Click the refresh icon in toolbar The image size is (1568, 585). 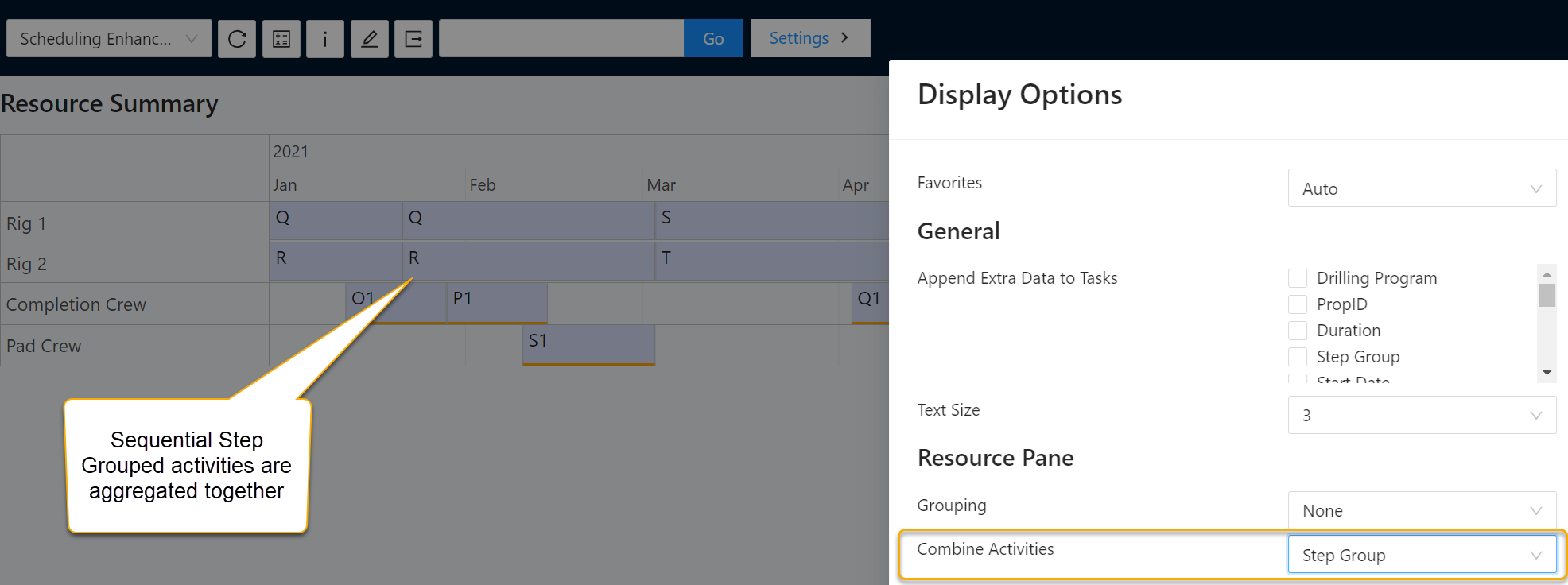click(237, 39)
